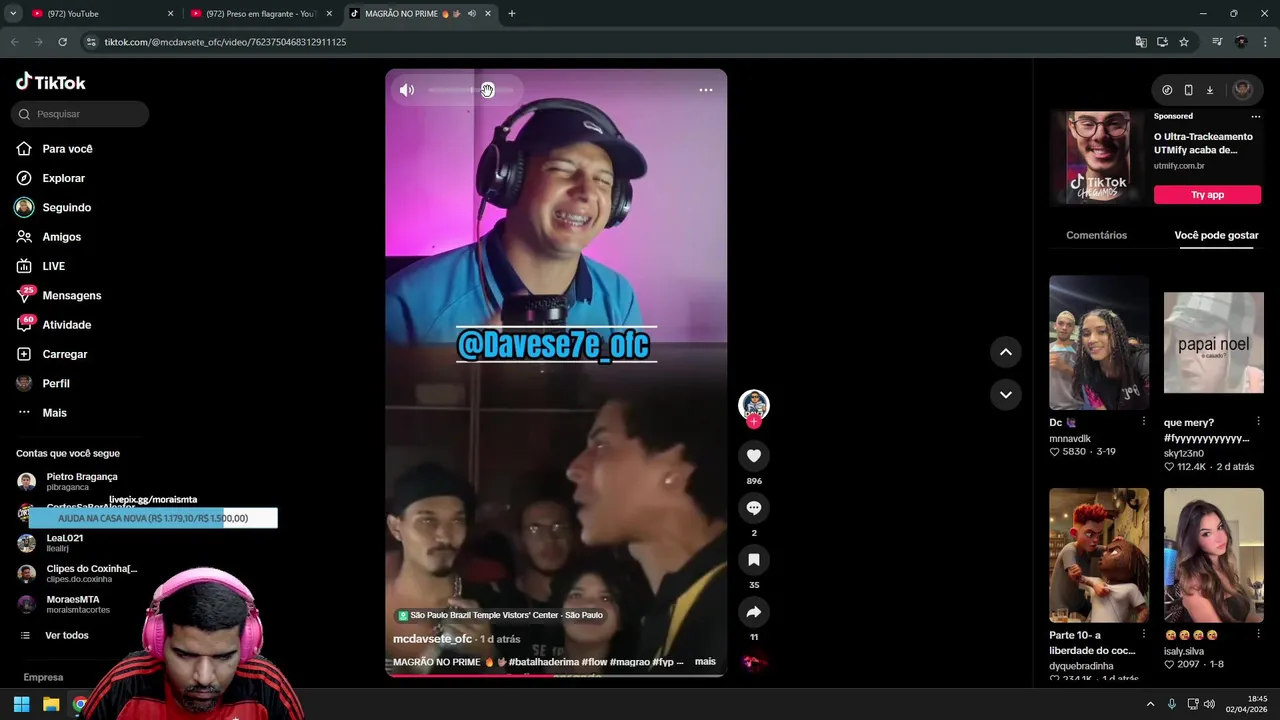
Task: Reload the page
Action: pyautogui.click(x=62, y=42)
